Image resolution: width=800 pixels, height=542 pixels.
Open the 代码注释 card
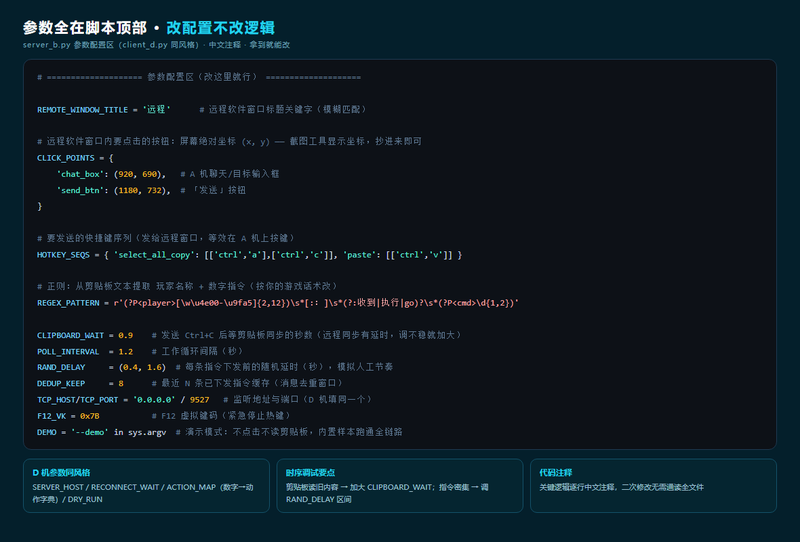pos(653,485)
